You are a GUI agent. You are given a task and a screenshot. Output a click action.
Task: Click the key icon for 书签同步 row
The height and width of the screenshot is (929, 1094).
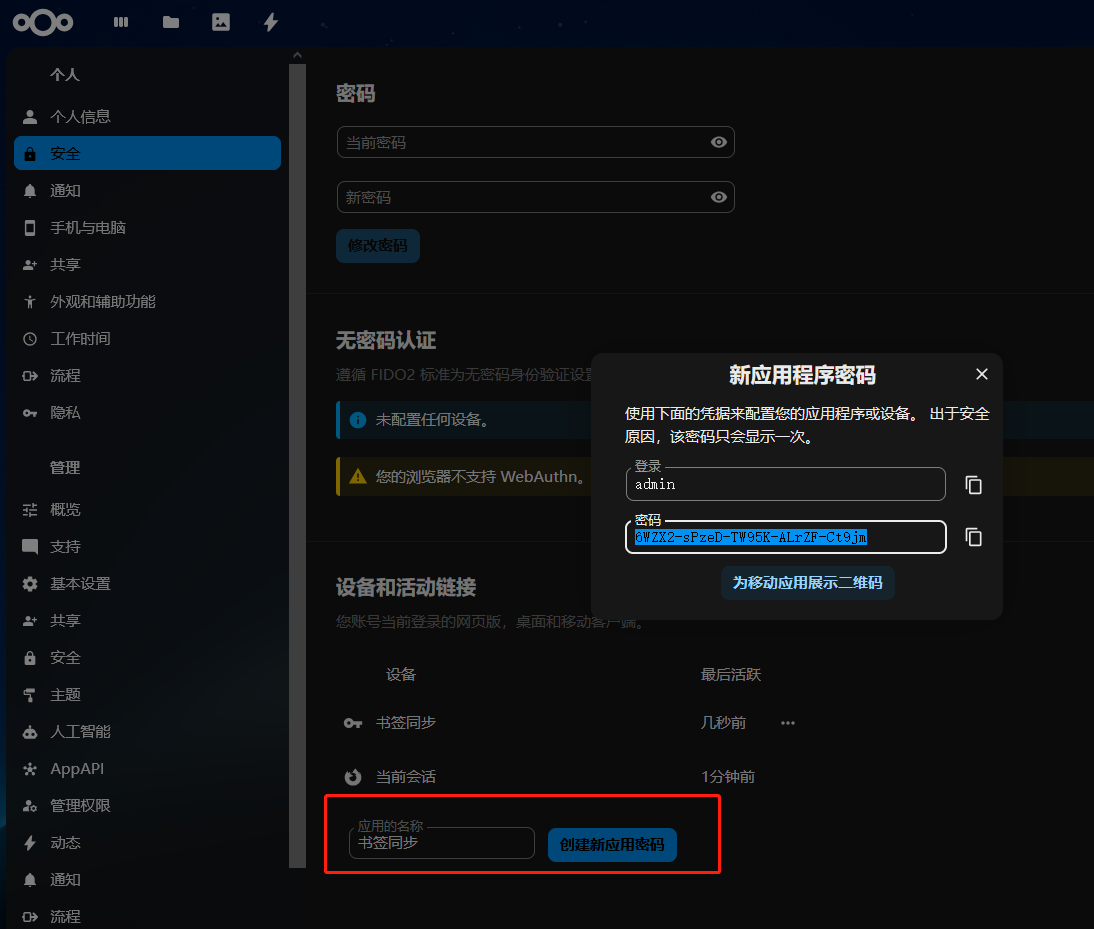pyautogui.click(x=353, y=723)
